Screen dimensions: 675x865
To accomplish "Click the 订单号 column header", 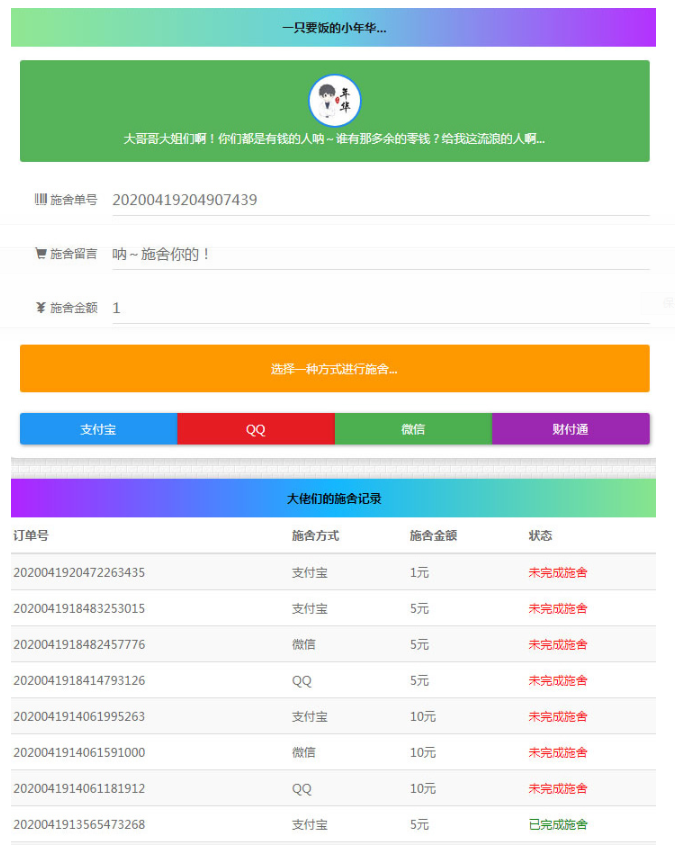I will point(30,536).
